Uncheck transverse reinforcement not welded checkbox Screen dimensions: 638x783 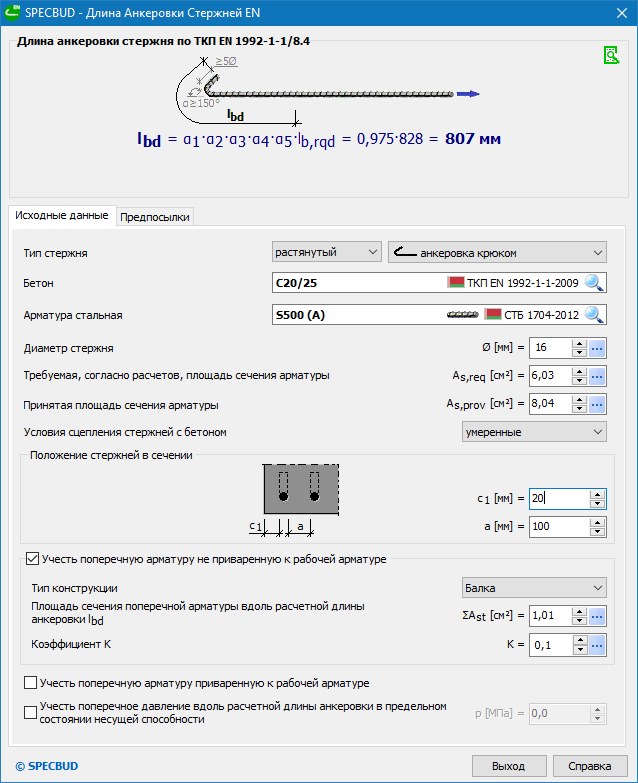[32, 559]
